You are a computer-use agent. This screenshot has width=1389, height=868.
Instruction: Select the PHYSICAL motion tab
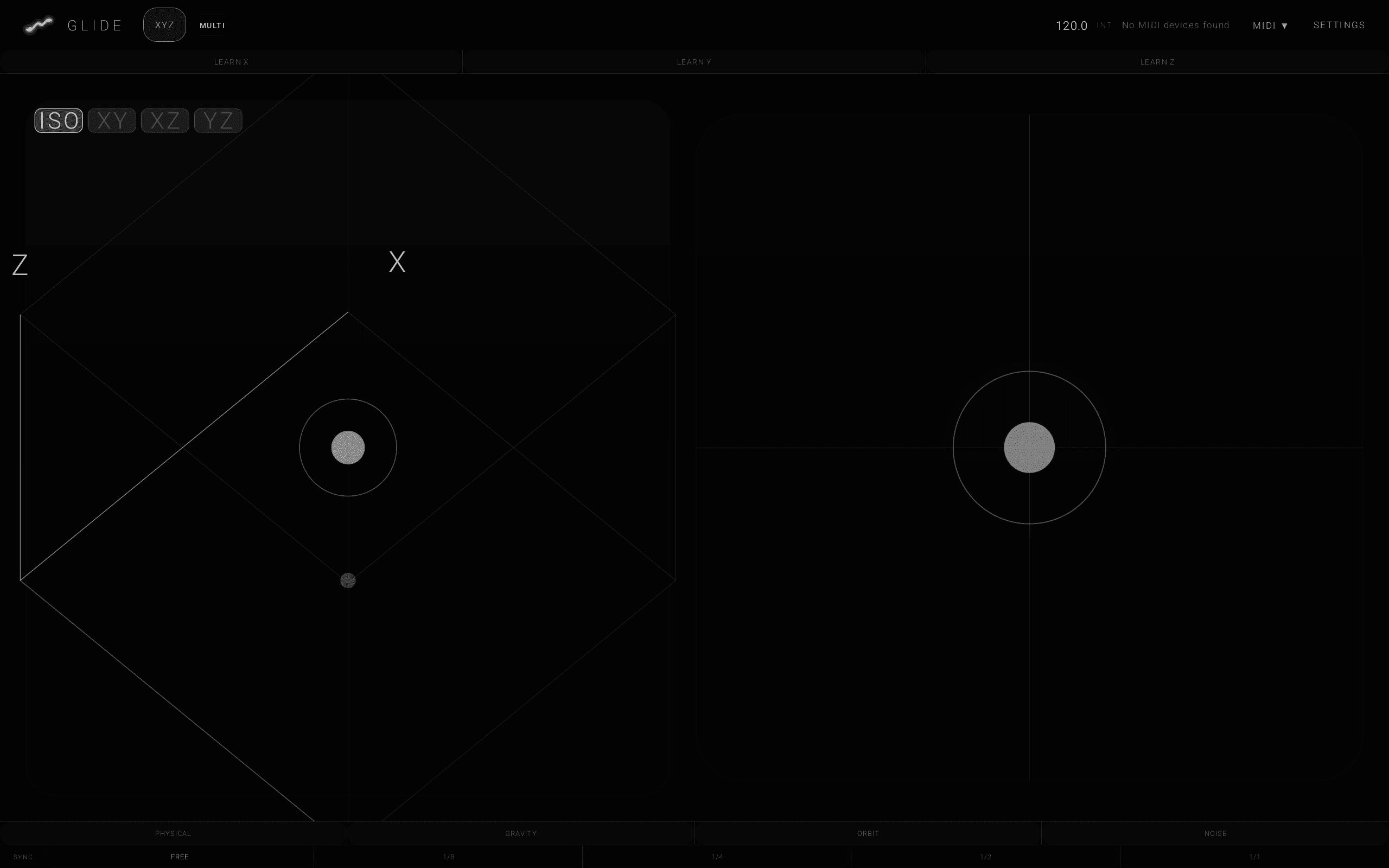click(173, 833)
